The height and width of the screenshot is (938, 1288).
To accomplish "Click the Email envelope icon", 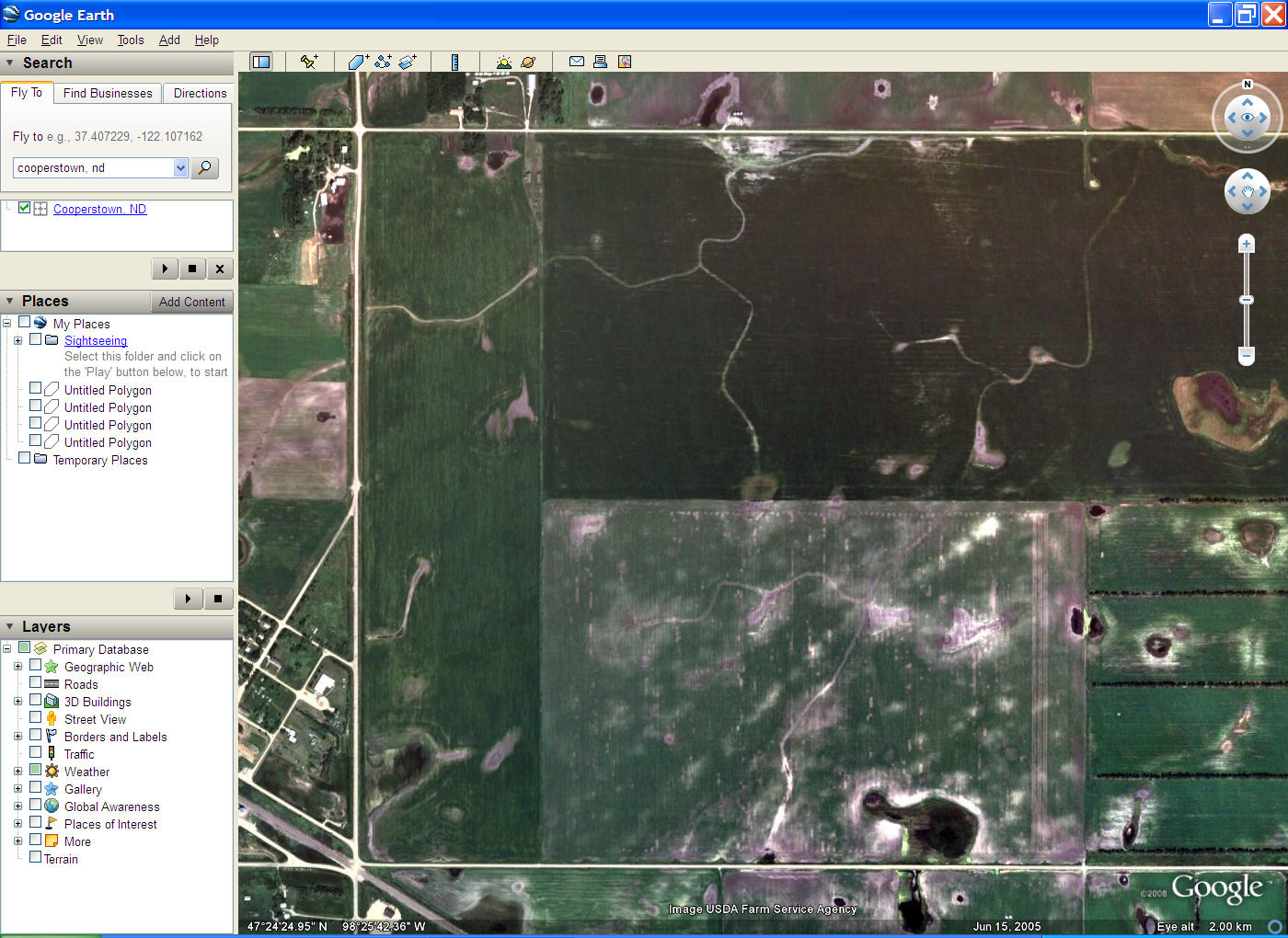I will coord(577,62).
